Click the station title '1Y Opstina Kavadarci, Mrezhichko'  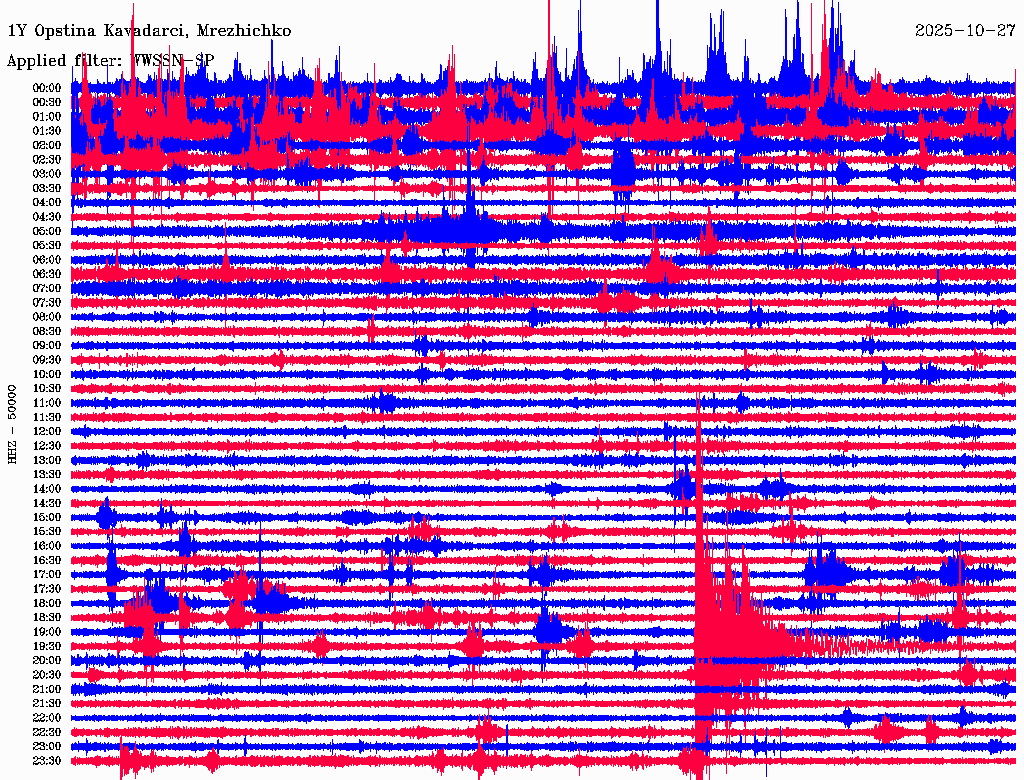149,31
